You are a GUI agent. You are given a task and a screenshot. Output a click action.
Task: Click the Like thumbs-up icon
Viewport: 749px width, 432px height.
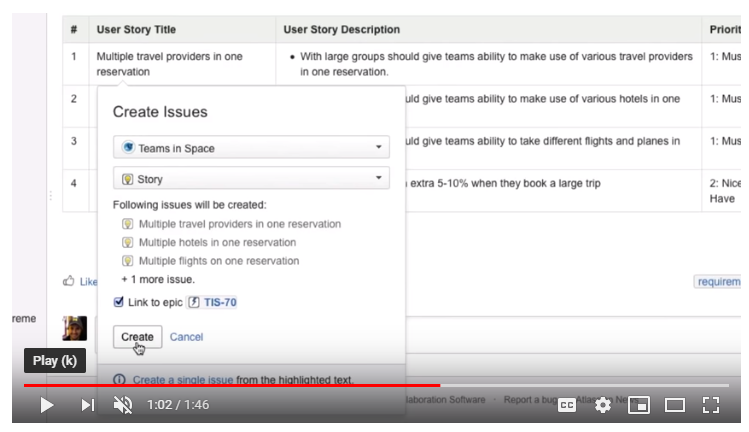click(x=68, y=281)
